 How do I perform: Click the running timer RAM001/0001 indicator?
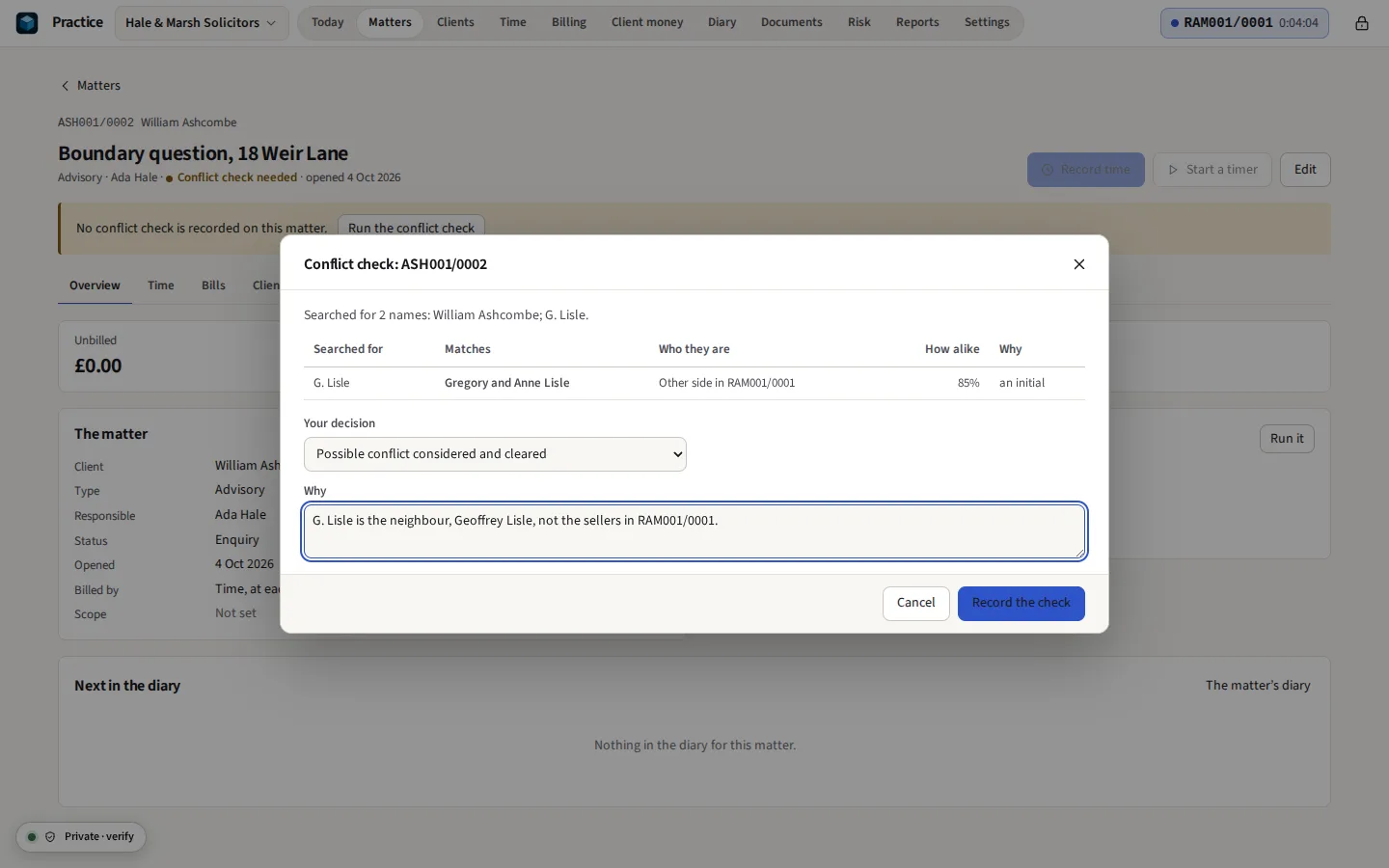click(1244, 23)
